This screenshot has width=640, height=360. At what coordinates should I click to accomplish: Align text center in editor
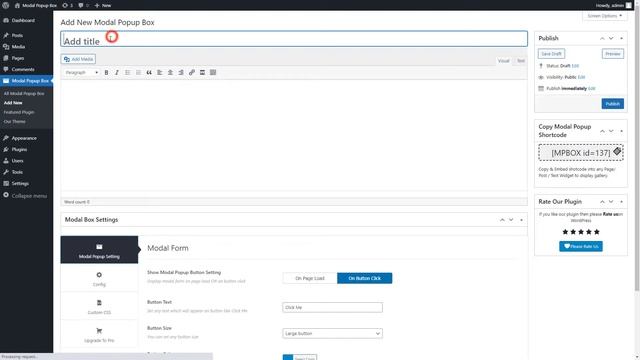coord(170,72)
